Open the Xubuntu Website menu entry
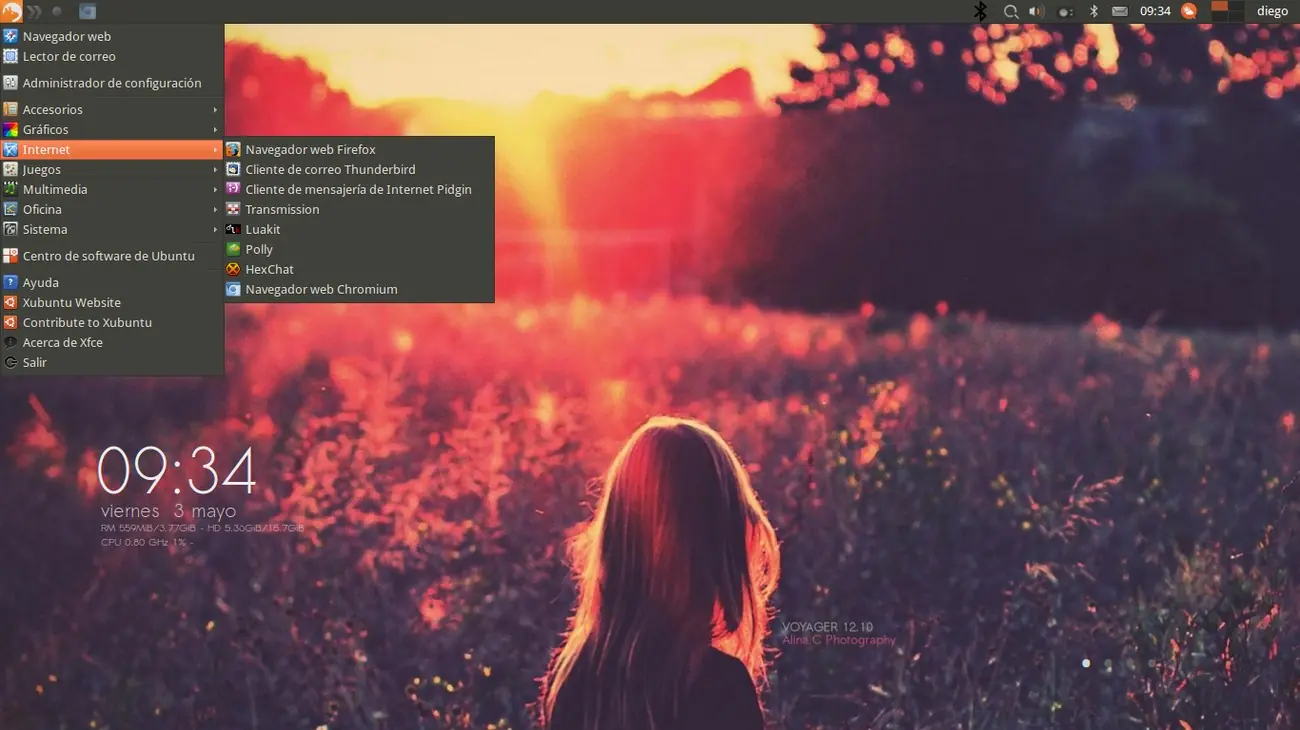The image size is (1300, 730). (112, 302)
